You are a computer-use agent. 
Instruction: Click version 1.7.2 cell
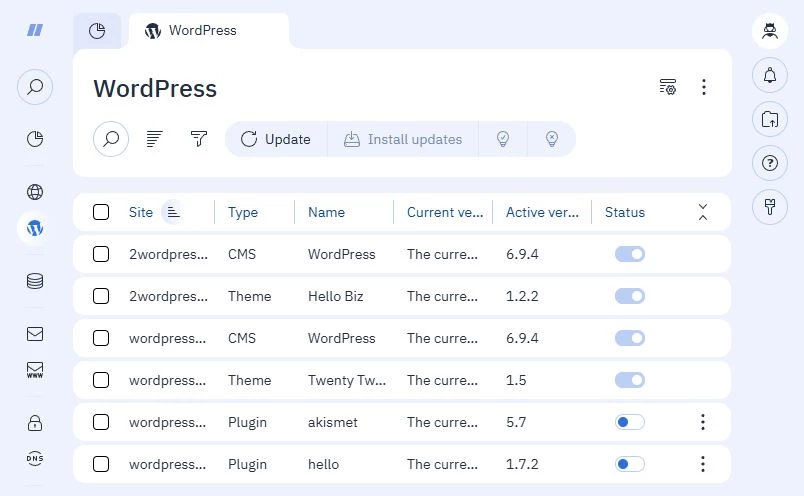point(522,464)
